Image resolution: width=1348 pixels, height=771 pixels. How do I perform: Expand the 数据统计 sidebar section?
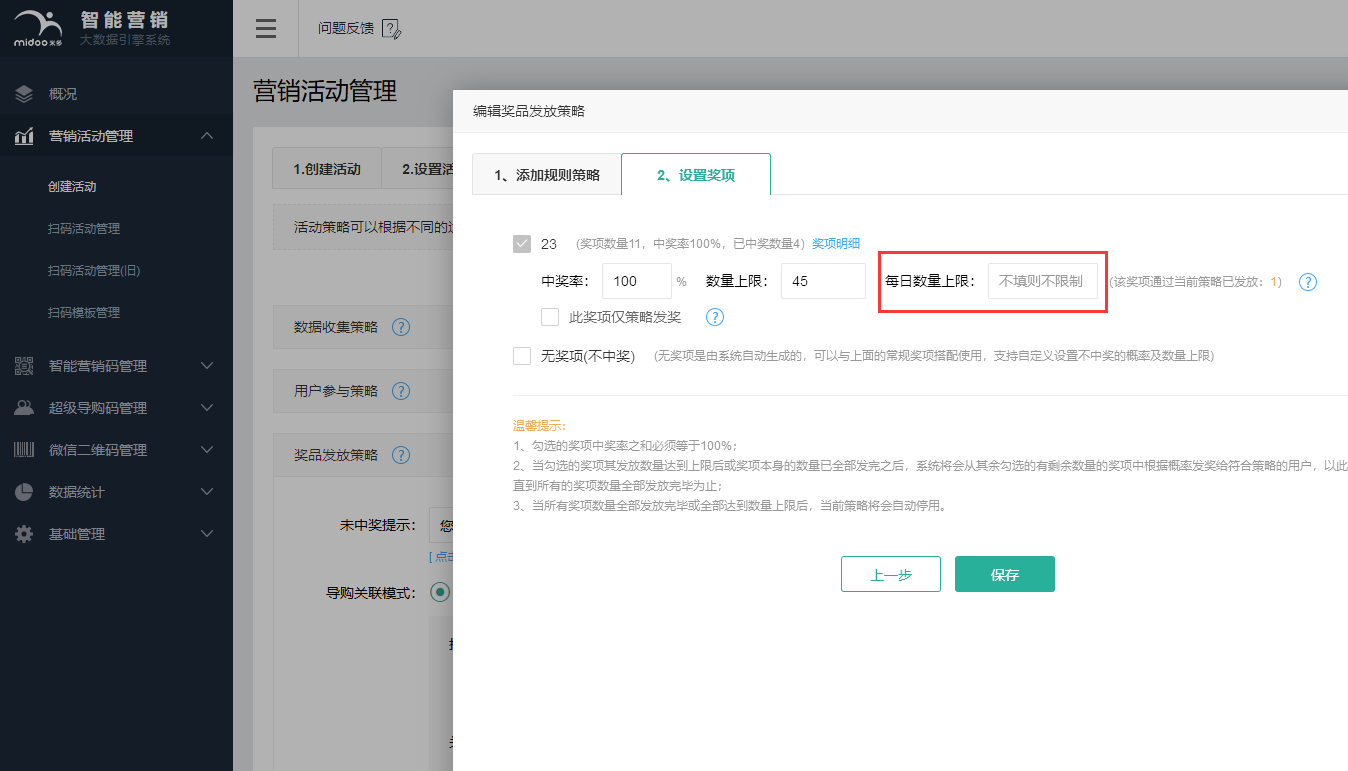coord(207,492)
